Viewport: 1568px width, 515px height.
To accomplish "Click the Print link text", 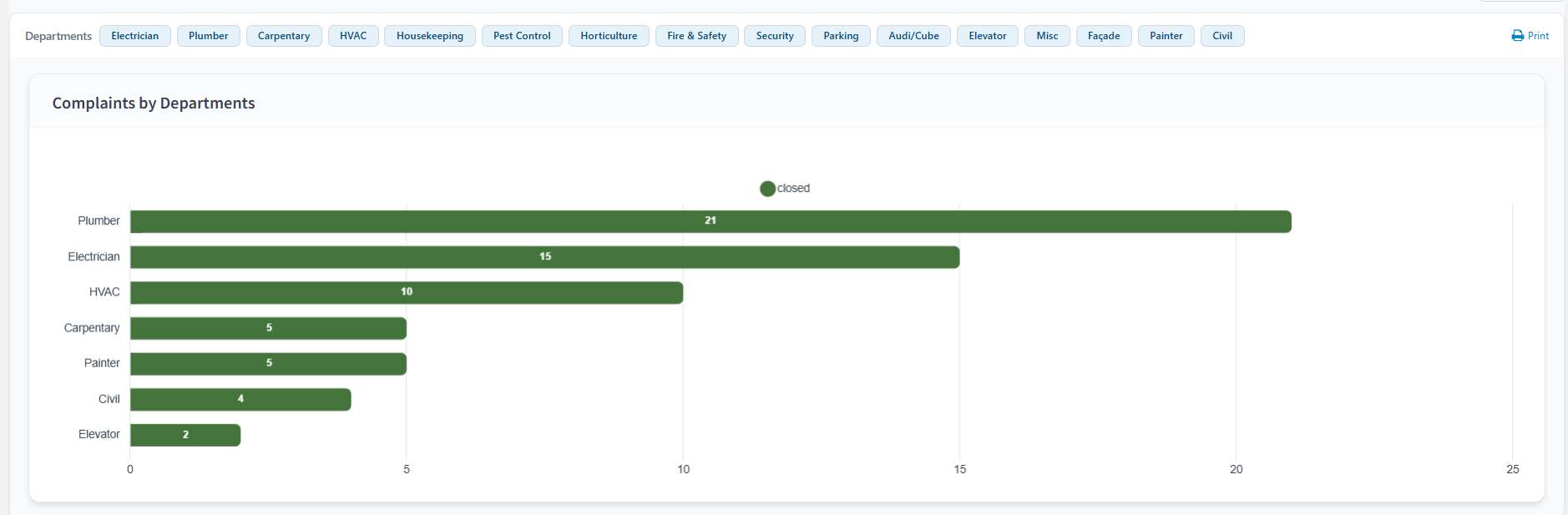I will (1538, 36).
